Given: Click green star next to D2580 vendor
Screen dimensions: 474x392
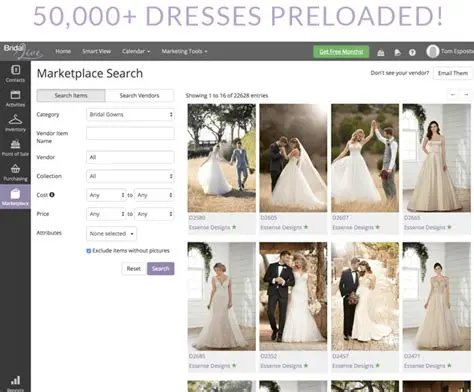Looking at the screenshot, I should click(x=234, y=227).
